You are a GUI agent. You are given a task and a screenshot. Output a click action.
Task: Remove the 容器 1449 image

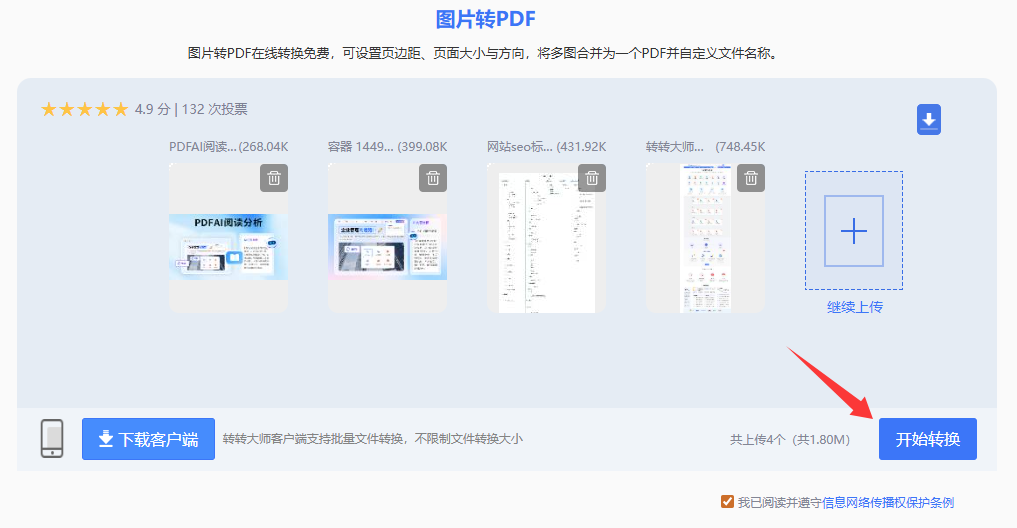433,178
